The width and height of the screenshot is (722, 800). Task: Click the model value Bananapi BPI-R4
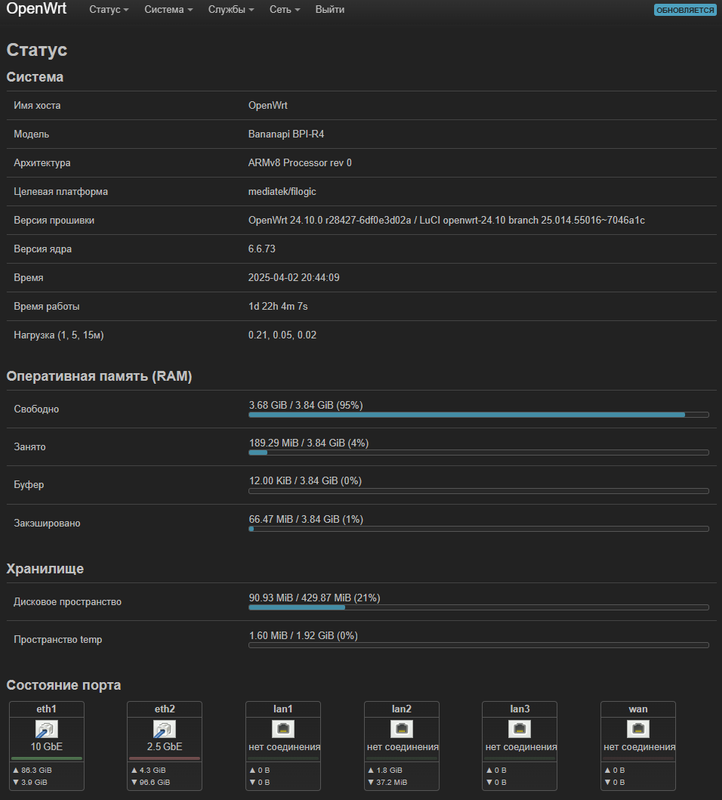(x=286, y=134)
